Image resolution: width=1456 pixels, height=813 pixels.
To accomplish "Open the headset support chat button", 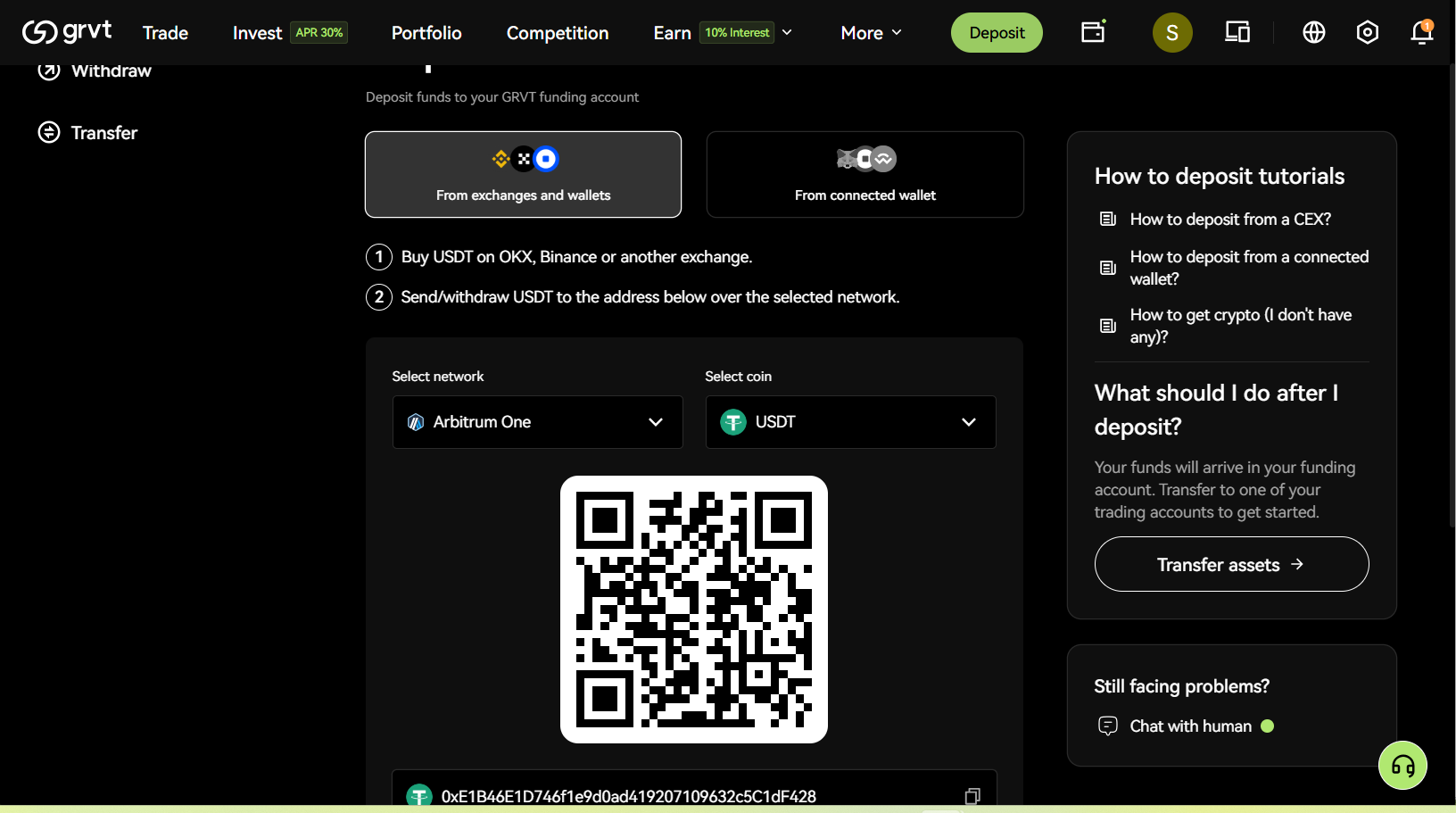I will tap(1402, 765).
